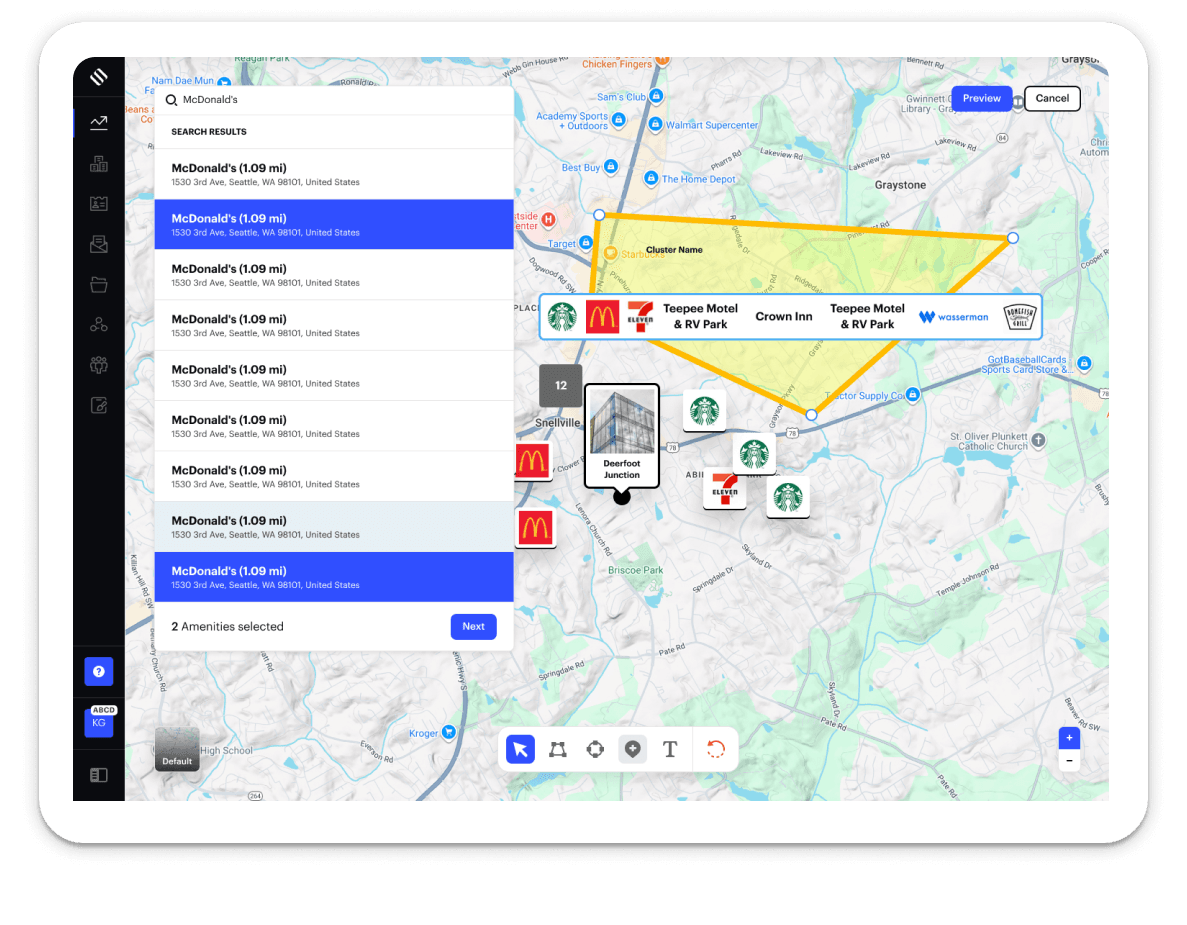
Task: Click the 7-Eleven logo in cluster bar
Action: (x=640, y=316)
